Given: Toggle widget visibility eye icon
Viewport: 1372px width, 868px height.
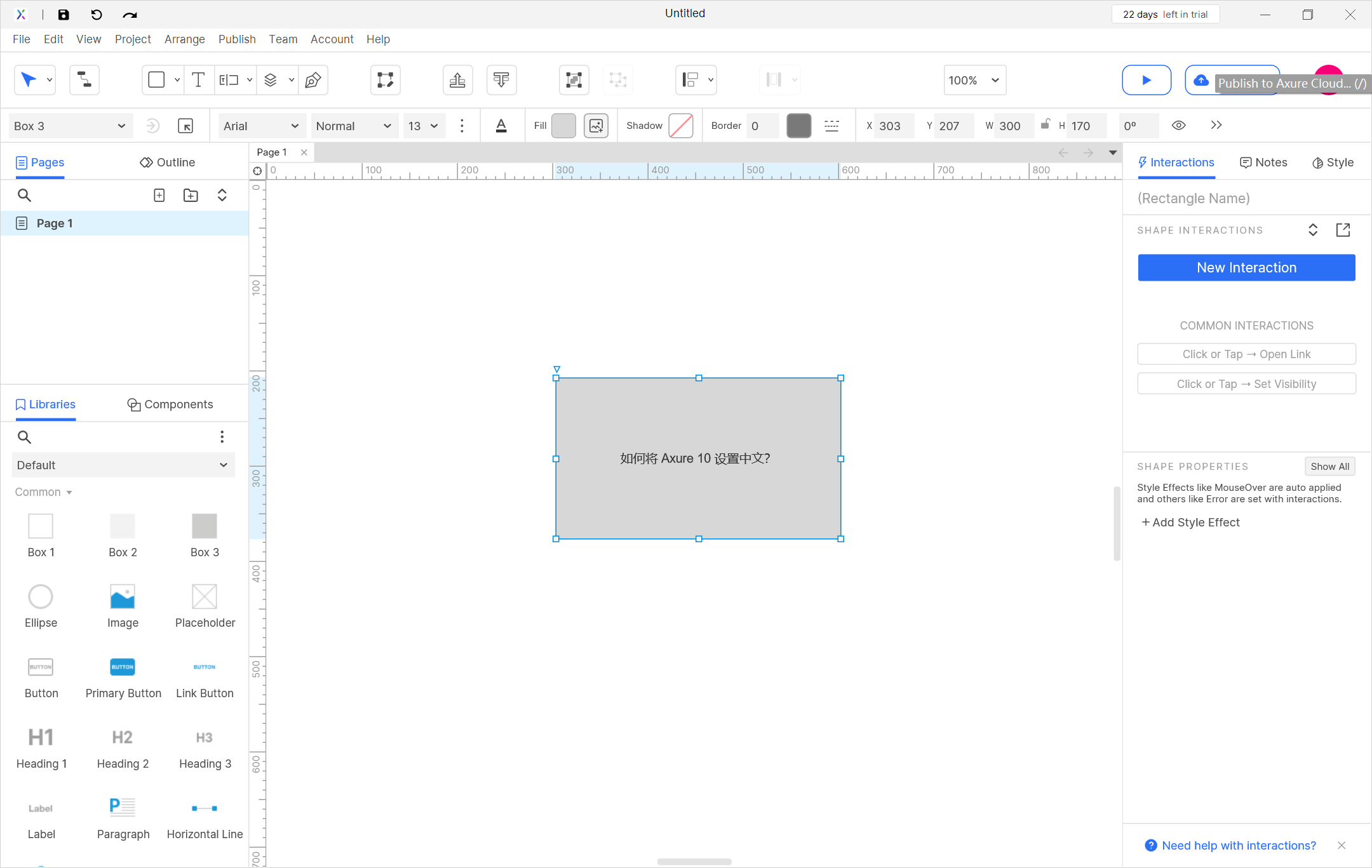Looking at the screenshot, I should [x=1179, y=126].
